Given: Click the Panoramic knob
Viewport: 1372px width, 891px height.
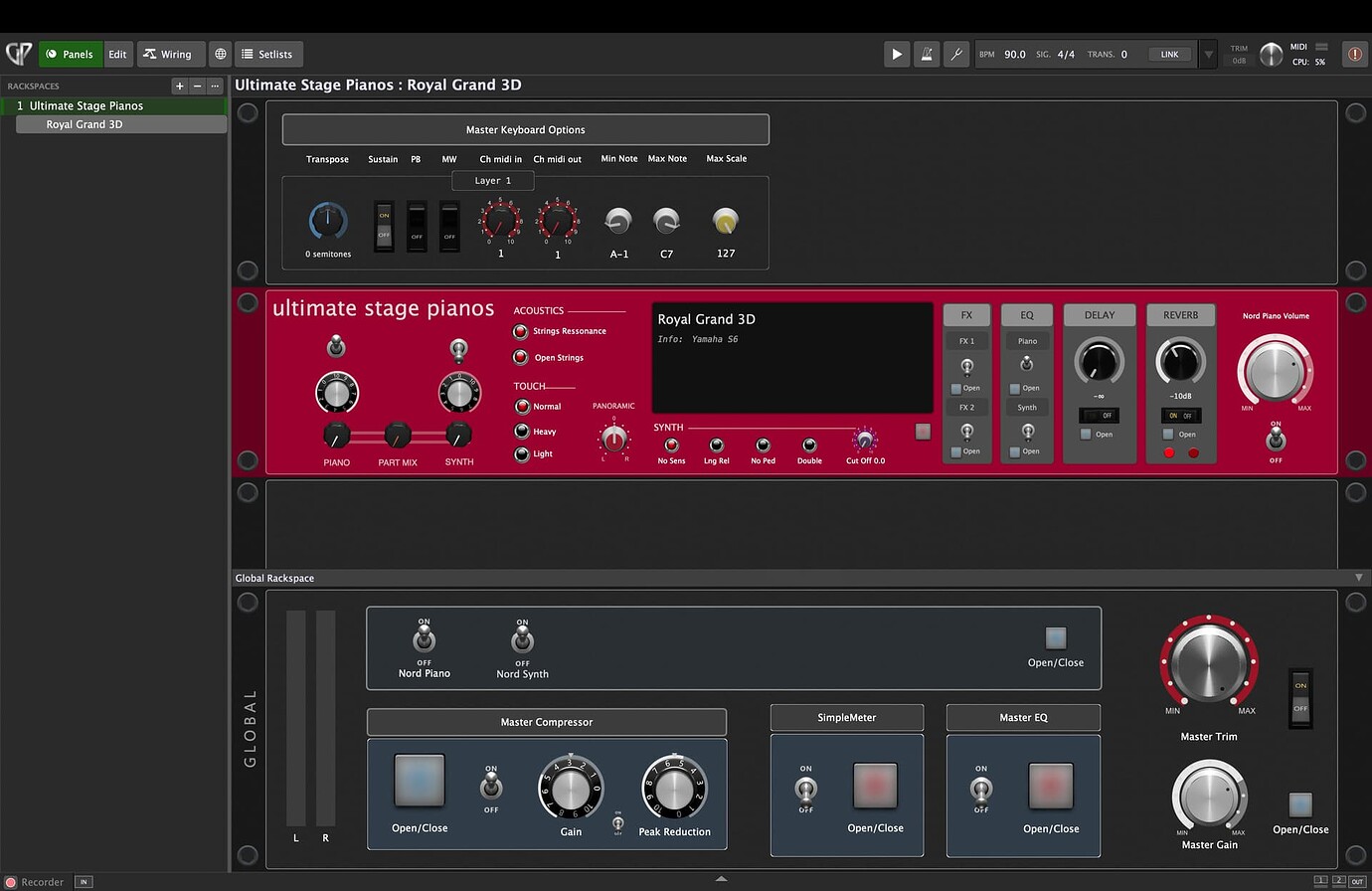Looking at the screenshot, I should (x=614, y=438).
